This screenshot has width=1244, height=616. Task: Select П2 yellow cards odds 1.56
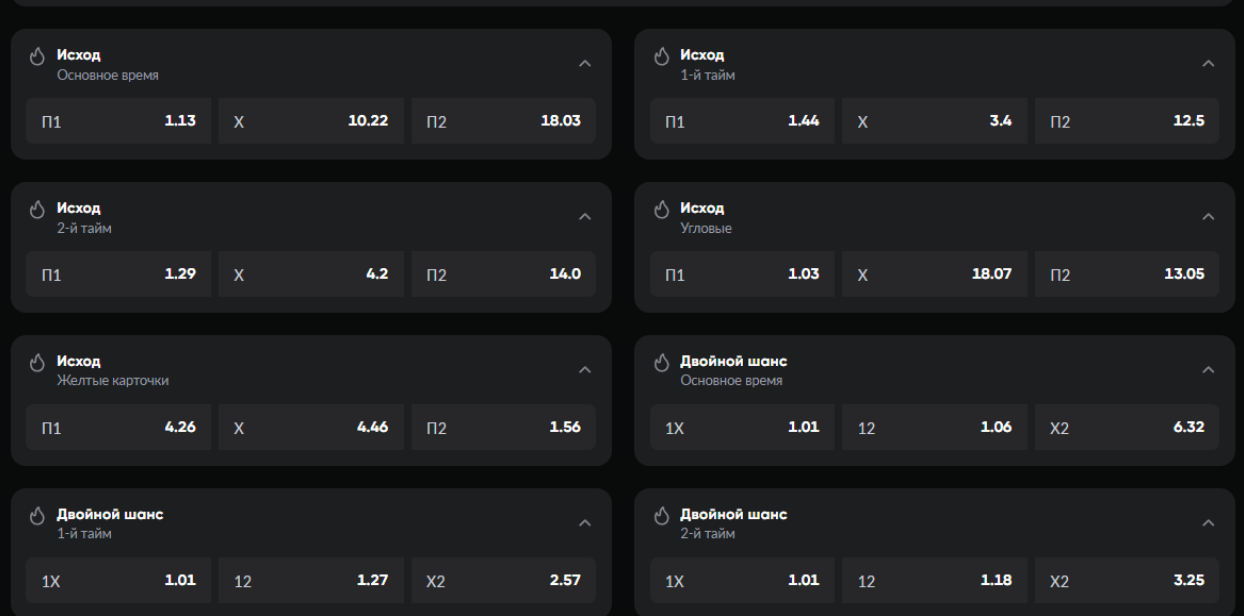(503, 428)
